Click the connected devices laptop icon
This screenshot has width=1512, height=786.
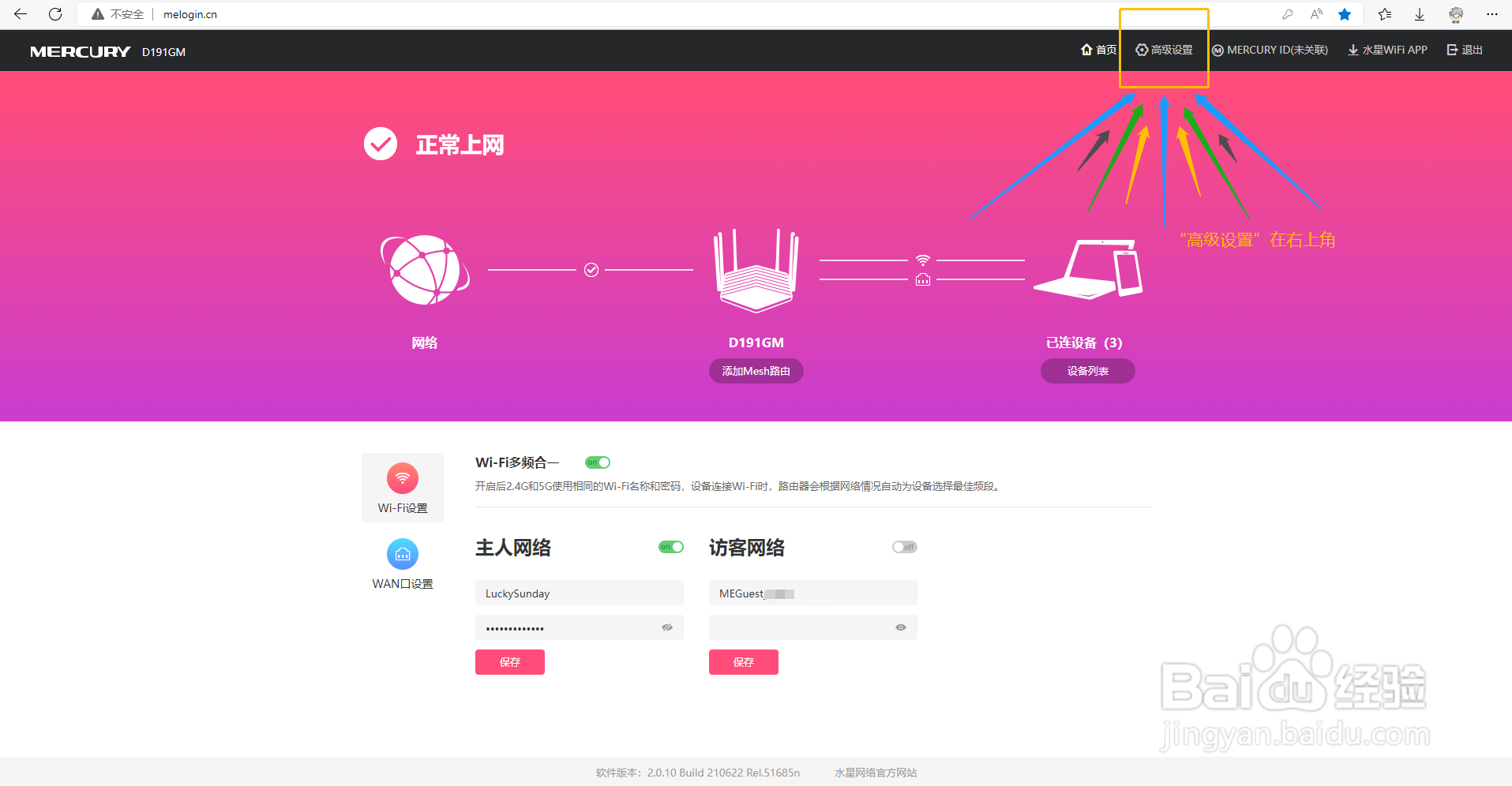1088,268
